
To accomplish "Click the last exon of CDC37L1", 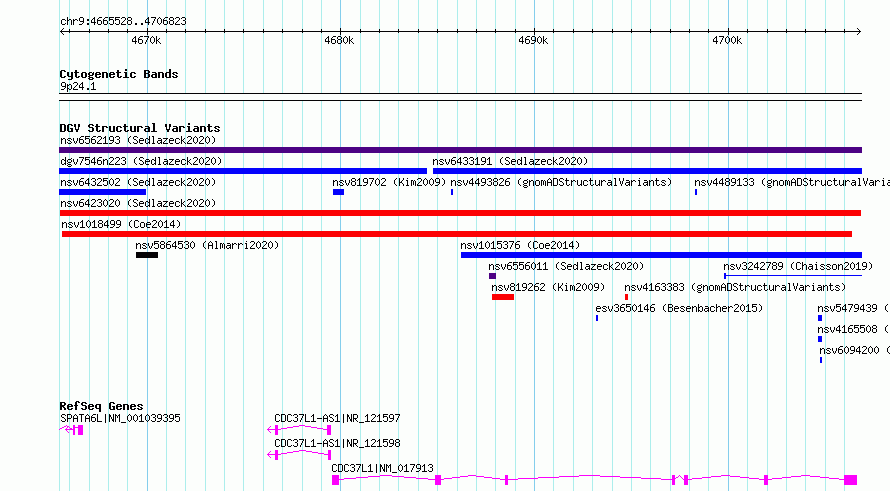I will pos(850,480).
